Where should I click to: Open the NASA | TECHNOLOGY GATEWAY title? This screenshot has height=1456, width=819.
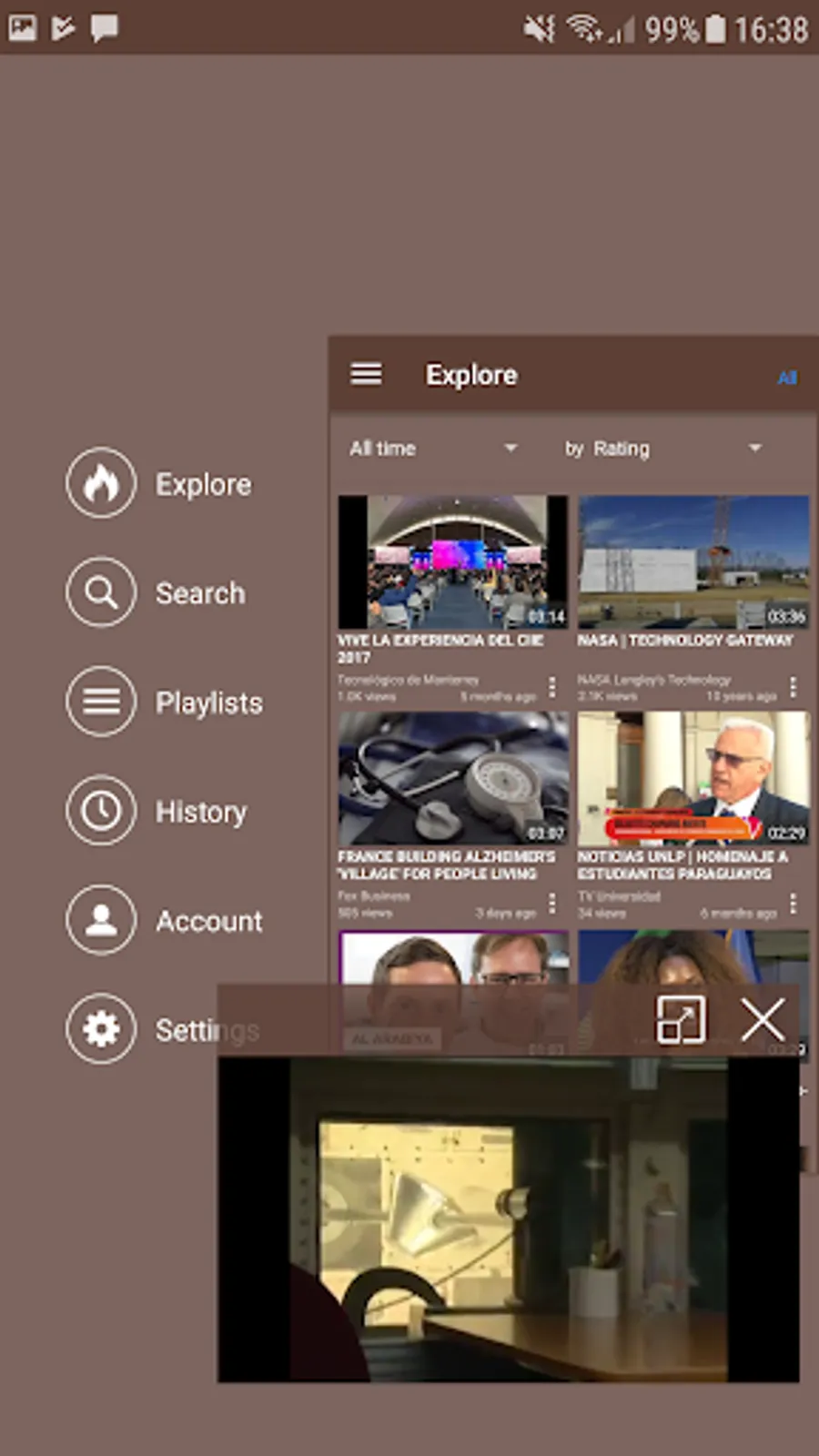tap(685, 641)
